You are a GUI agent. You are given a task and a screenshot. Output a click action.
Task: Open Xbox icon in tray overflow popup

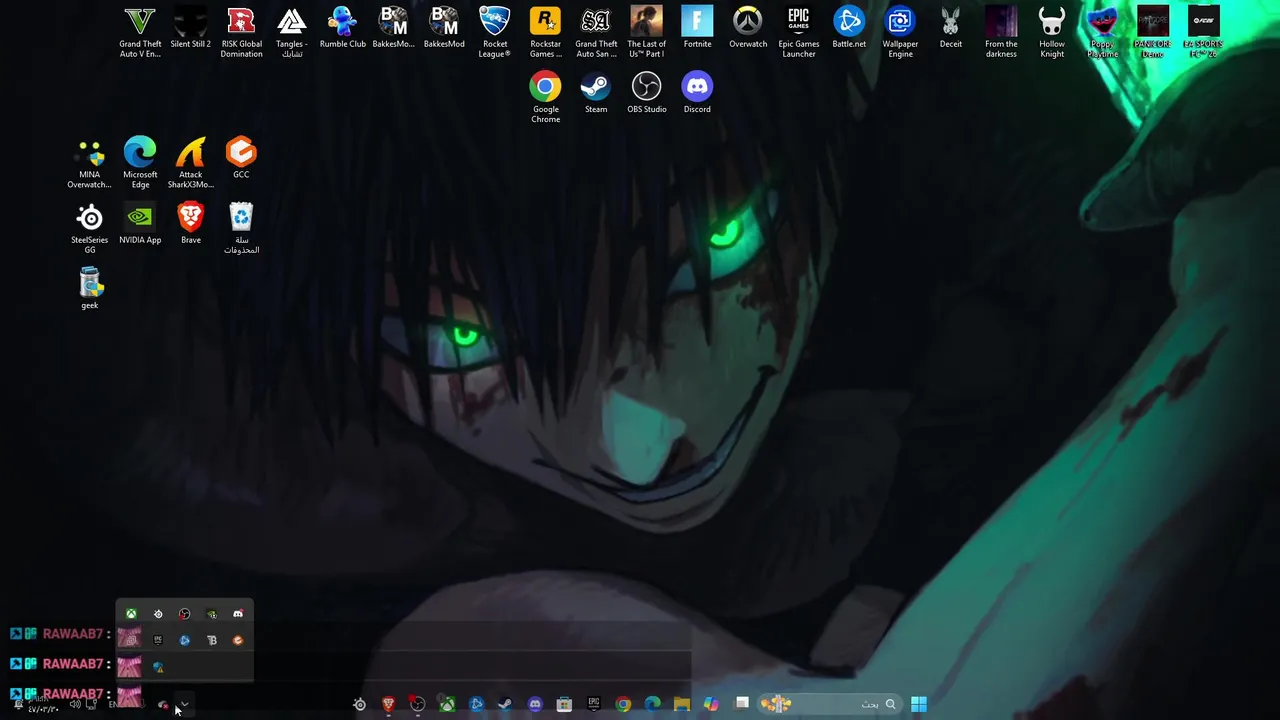coord(131,614)
